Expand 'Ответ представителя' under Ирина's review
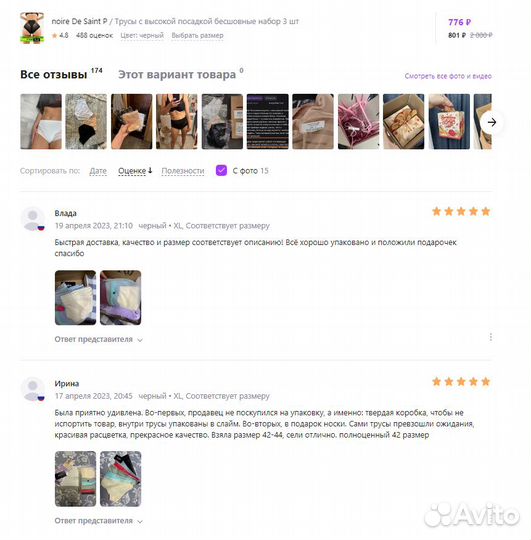 (98, 520)
